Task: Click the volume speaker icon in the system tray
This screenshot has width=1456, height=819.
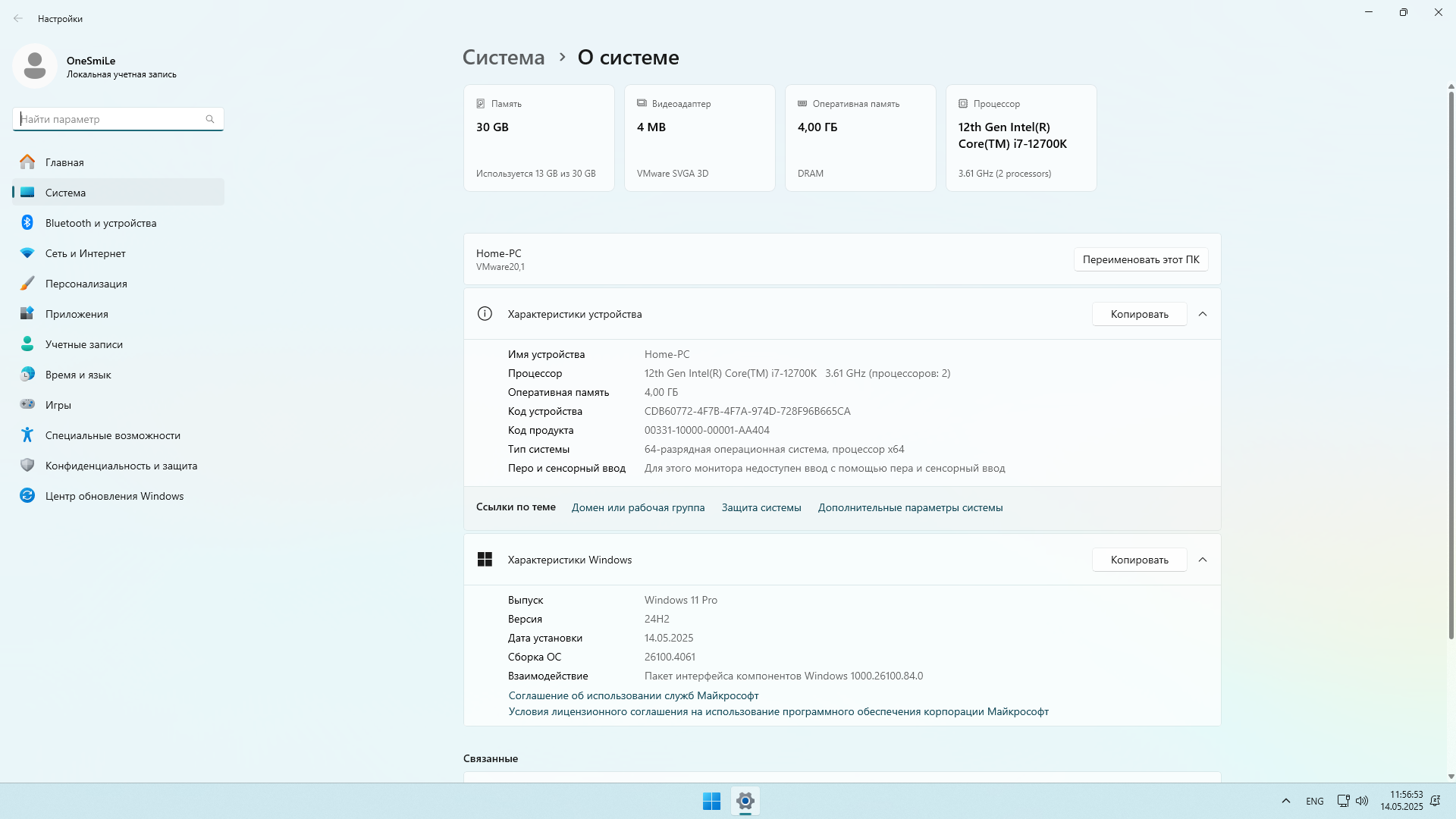Action: 1362,801
